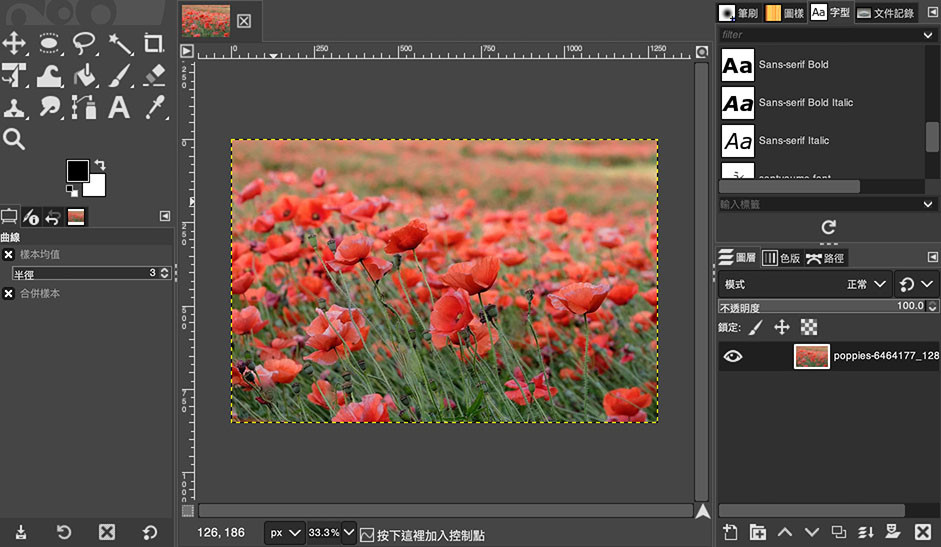Create a new layer with bottom icon
The image size is (941, 547).
(x=730, y=532)
